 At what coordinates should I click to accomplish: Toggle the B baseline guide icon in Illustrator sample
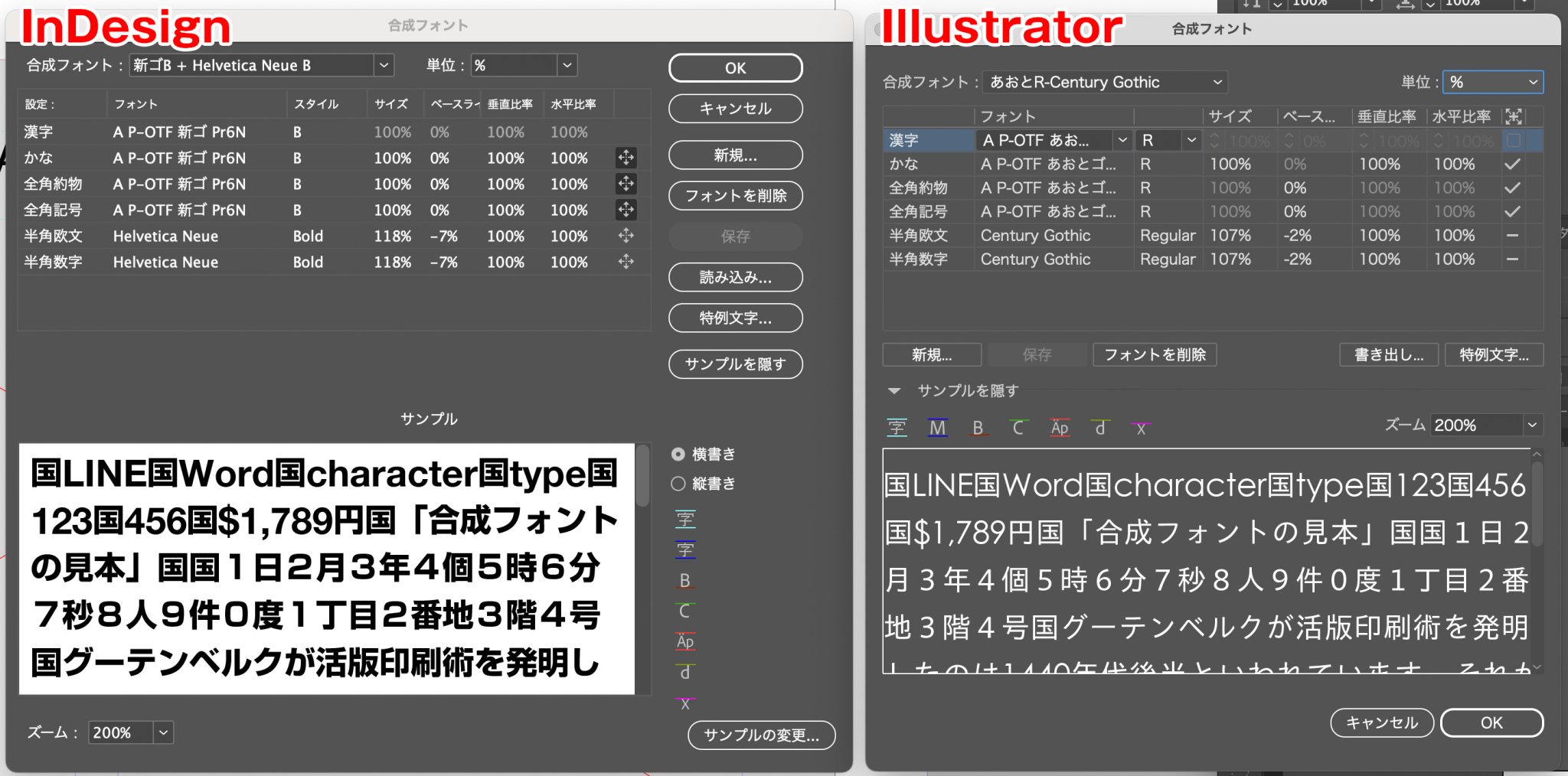[x=978, y=427]
